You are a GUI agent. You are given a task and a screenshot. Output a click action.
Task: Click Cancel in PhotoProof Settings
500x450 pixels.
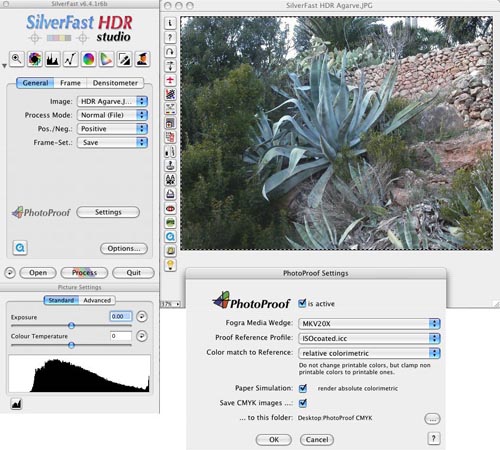click(317, 440)
